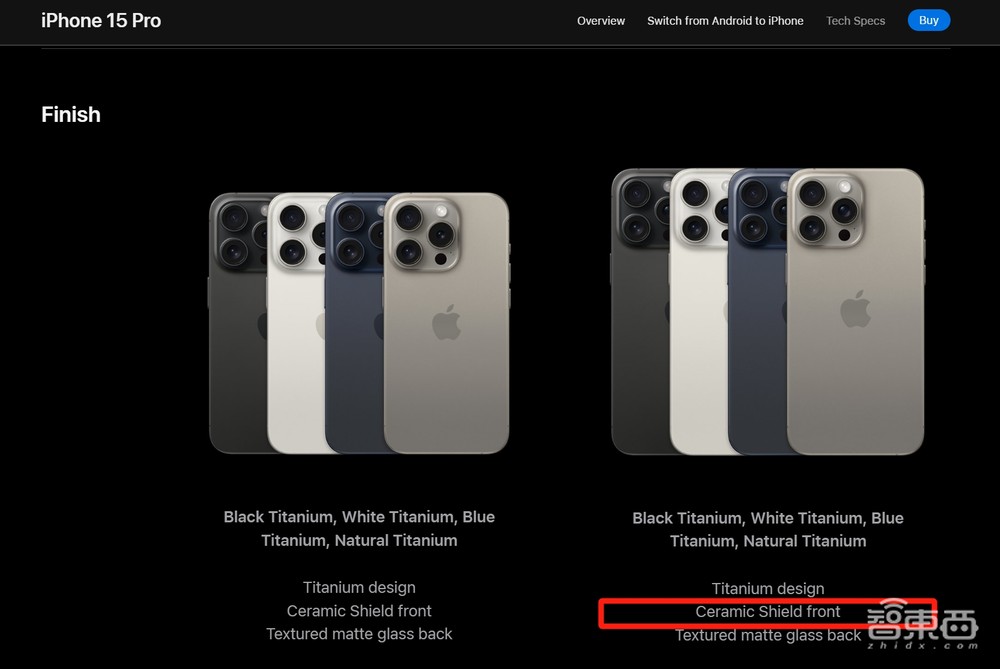Image resolution: width=1000 pixels, height=669 pixels.
Task: Click the Finish section heading
Action: point(71,115)
